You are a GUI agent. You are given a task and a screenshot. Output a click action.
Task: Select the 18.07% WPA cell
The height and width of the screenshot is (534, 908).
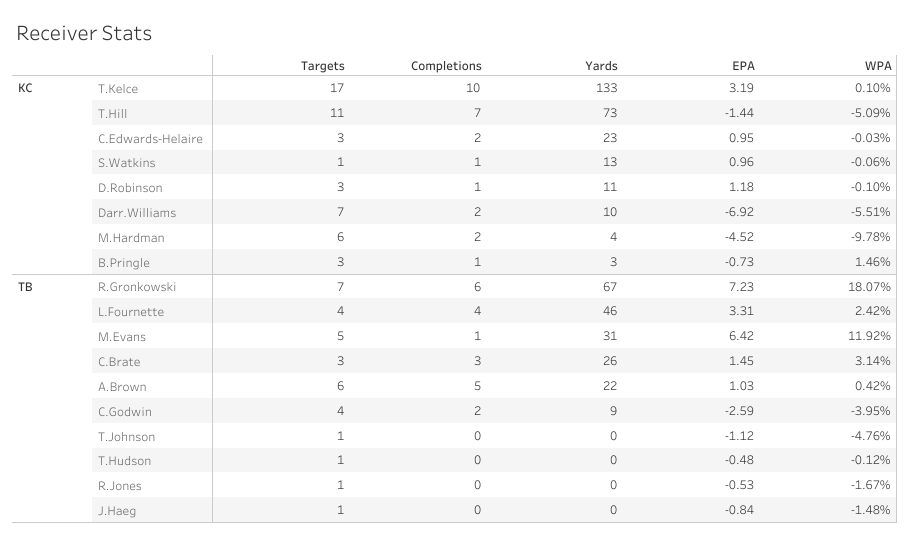[x=870, y=287]
